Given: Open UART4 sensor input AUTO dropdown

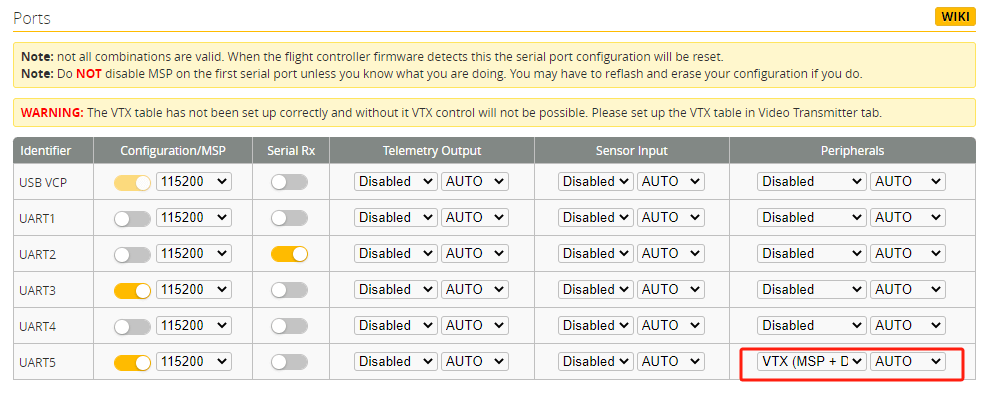Looking at the screenshot, I should 671,326.
